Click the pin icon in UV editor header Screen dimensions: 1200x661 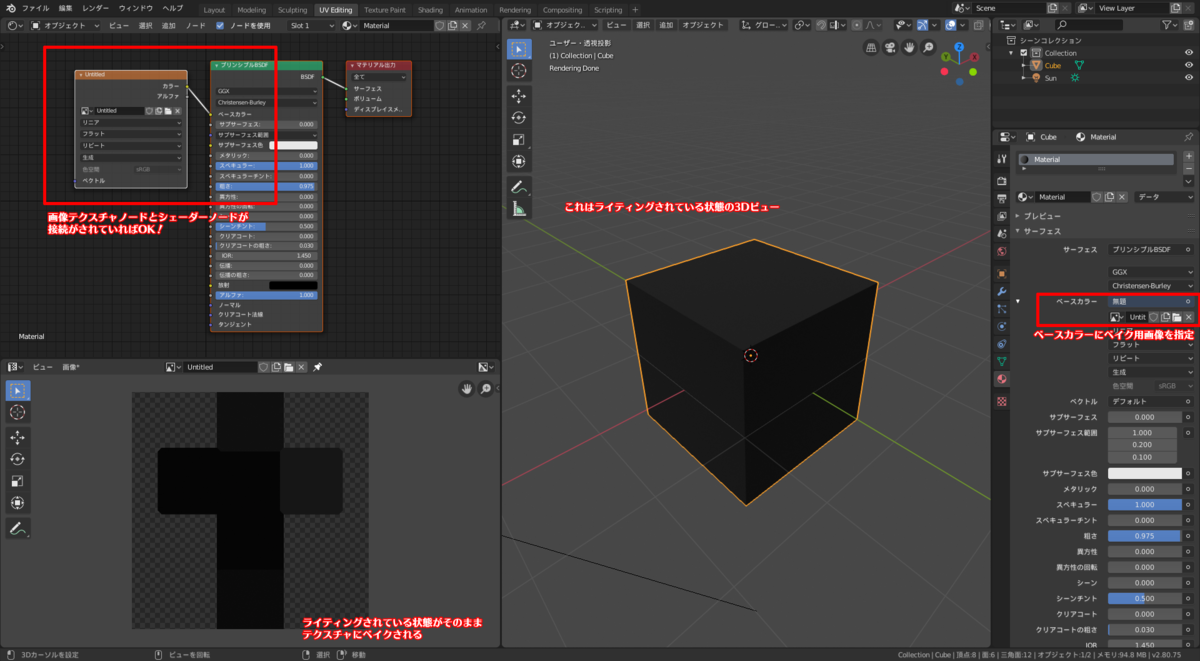[x=317, y=367]
